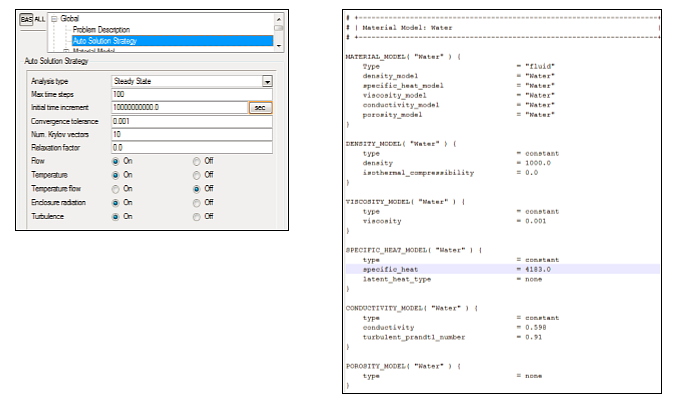Set Flow to On

(115, 161)
